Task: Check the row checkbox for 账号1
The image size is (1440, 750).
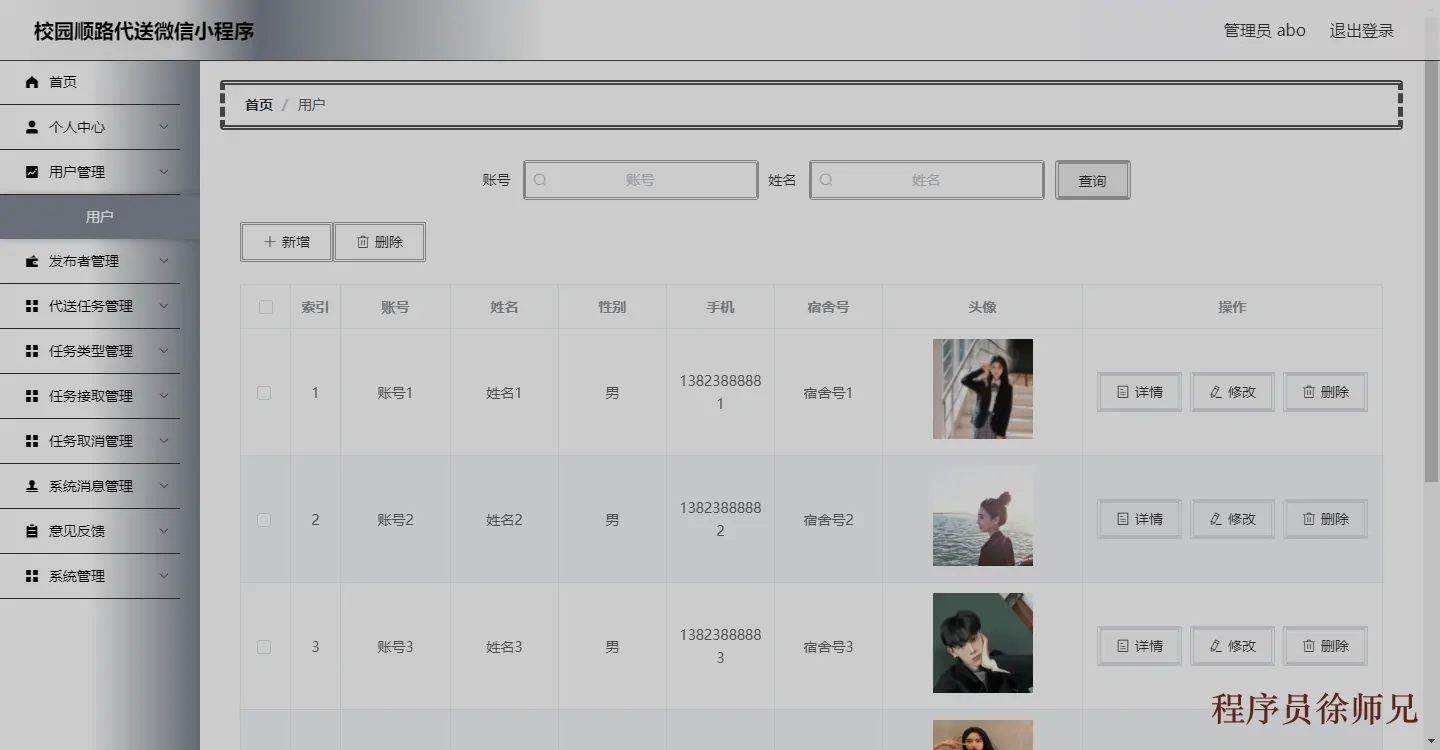Action: (x=264, y=393)
